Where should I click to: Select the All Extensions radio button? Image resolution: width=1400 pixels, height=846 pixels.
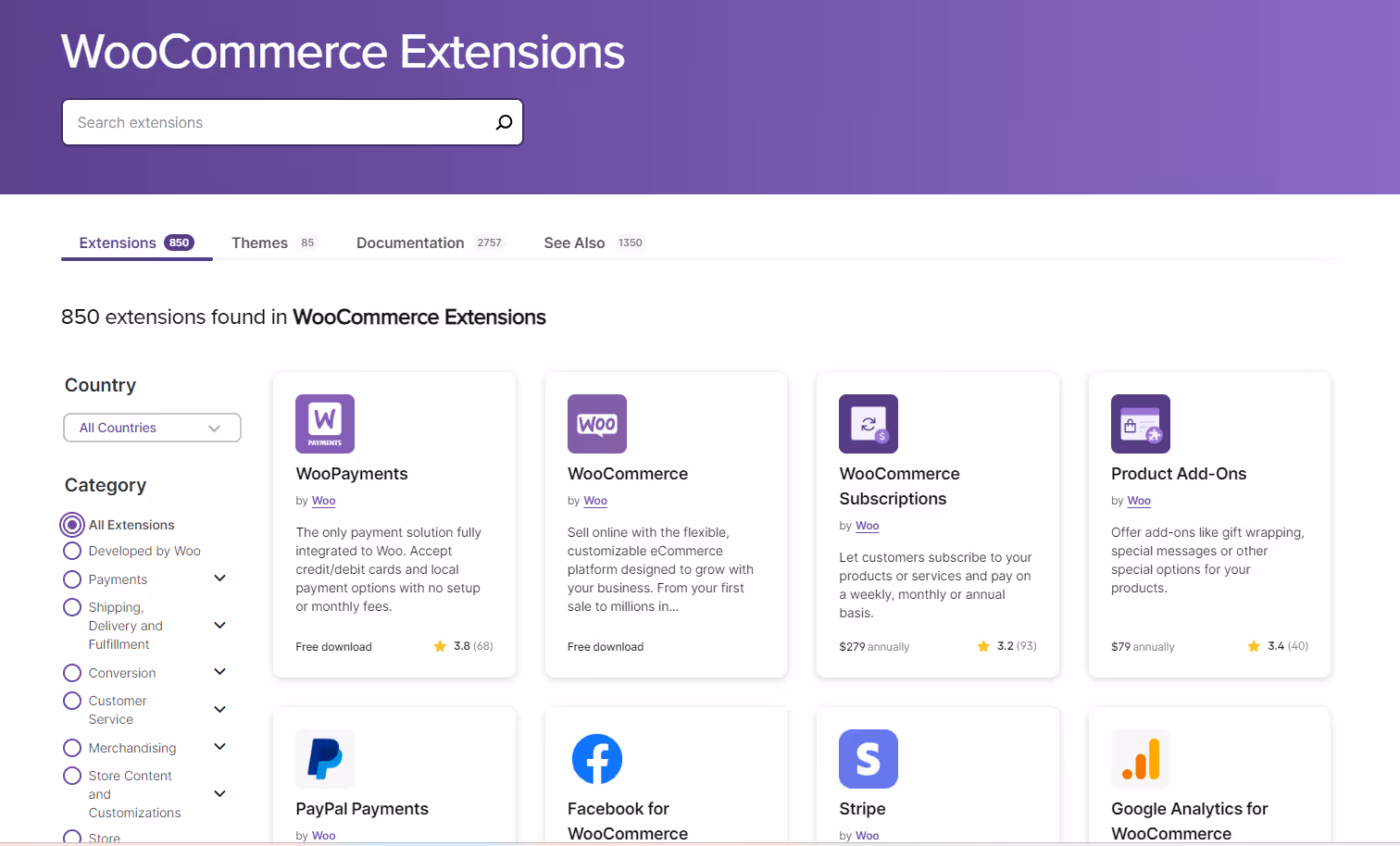(x=72, y=524)
